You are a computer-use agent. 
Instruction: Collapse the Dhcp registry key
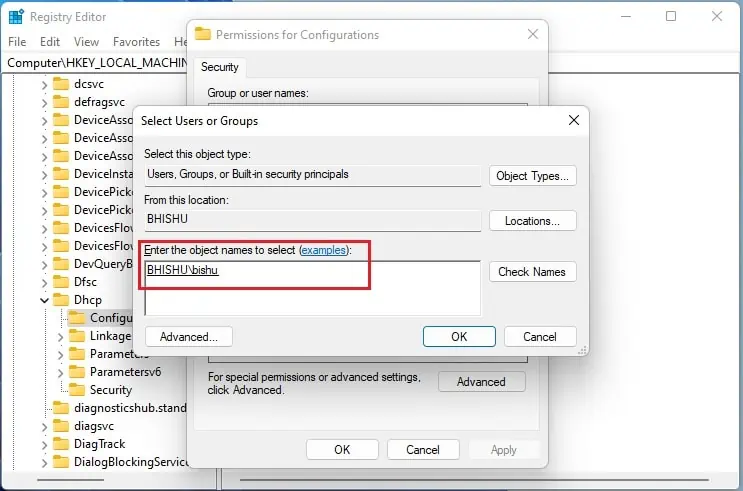[x=44, y=300]
